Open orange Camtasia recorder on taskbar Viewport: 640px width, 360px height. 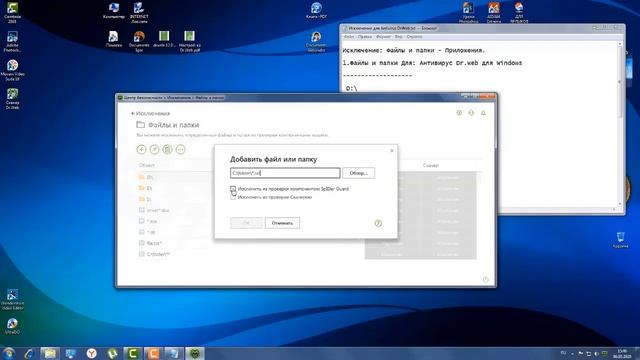click(153, 353)
